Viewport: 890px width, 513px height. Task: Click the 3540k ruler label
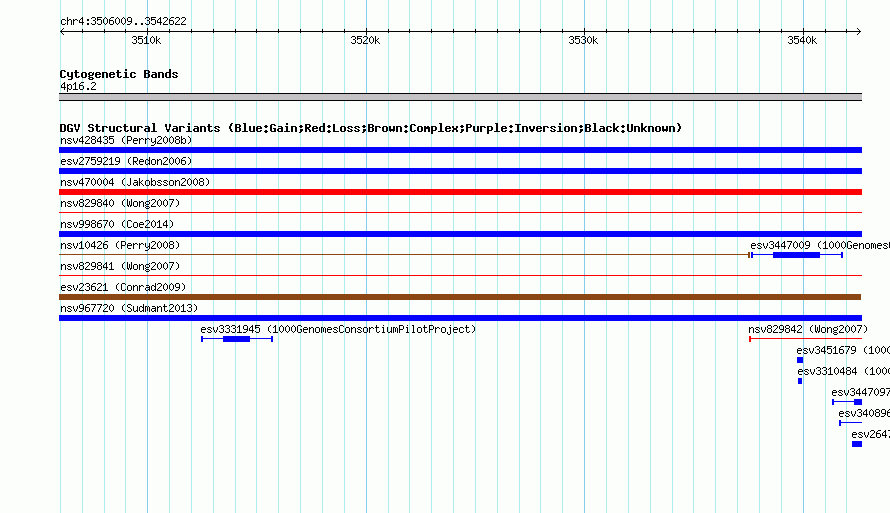pyautogui.click(x=802, y=40)
